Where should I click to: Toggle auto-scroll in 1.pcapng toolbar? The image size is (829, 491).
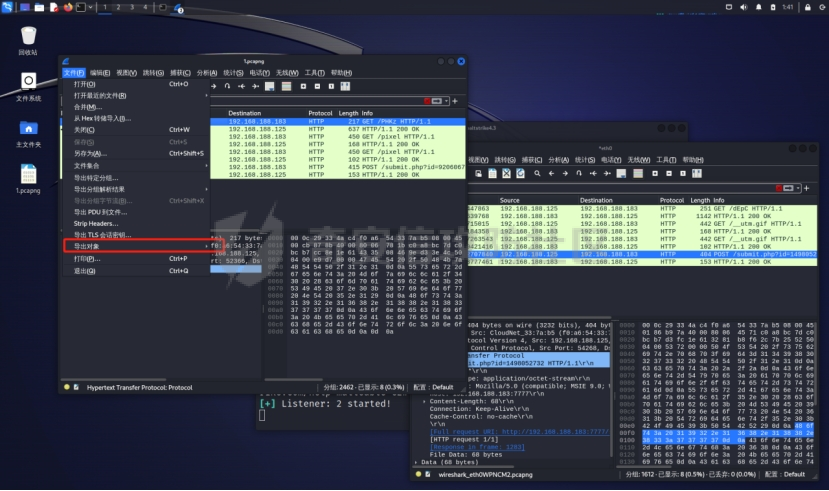271,87
